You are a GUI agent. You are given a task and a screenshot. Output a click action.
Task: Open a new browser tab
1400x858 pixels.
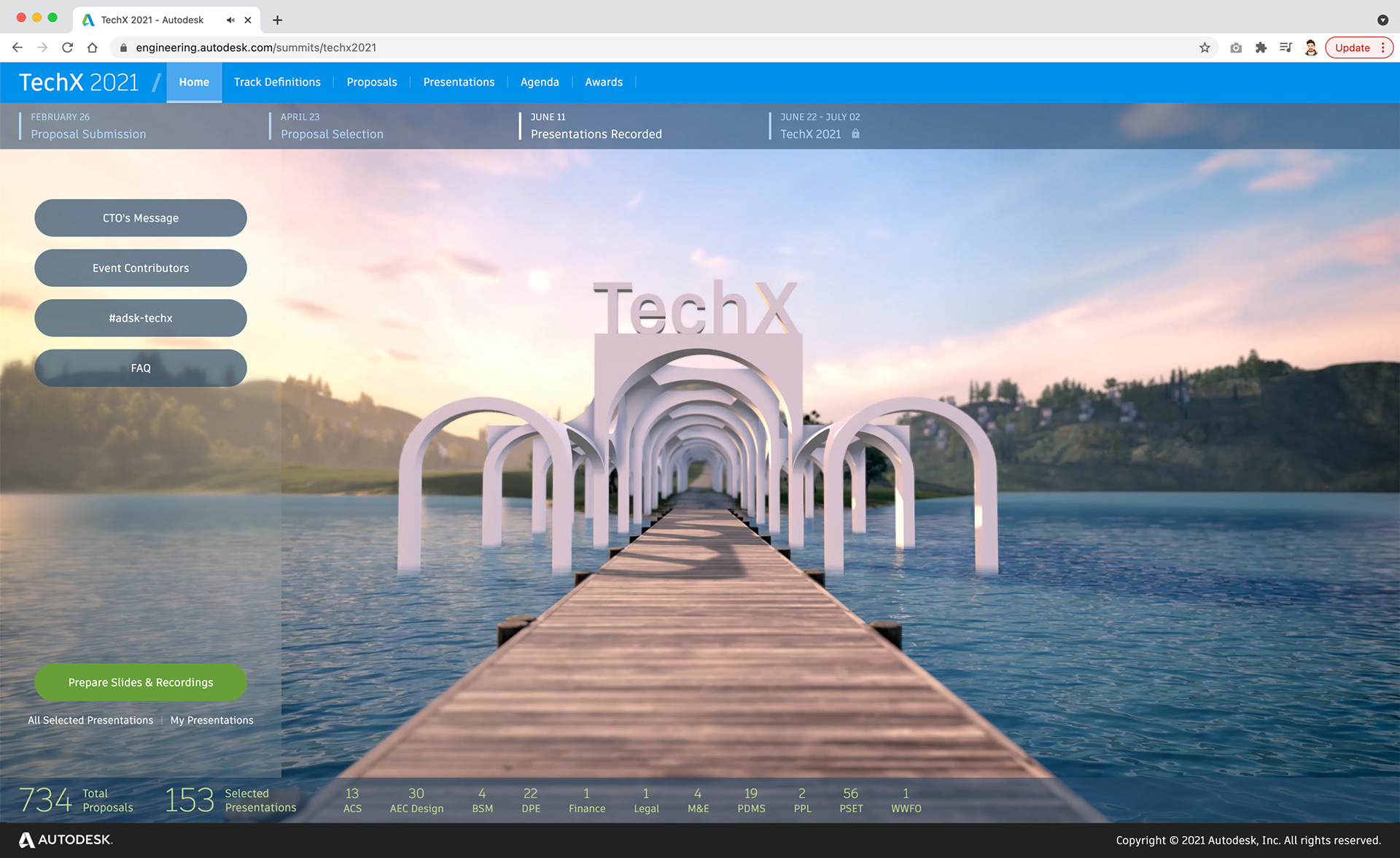click(277, 20)
